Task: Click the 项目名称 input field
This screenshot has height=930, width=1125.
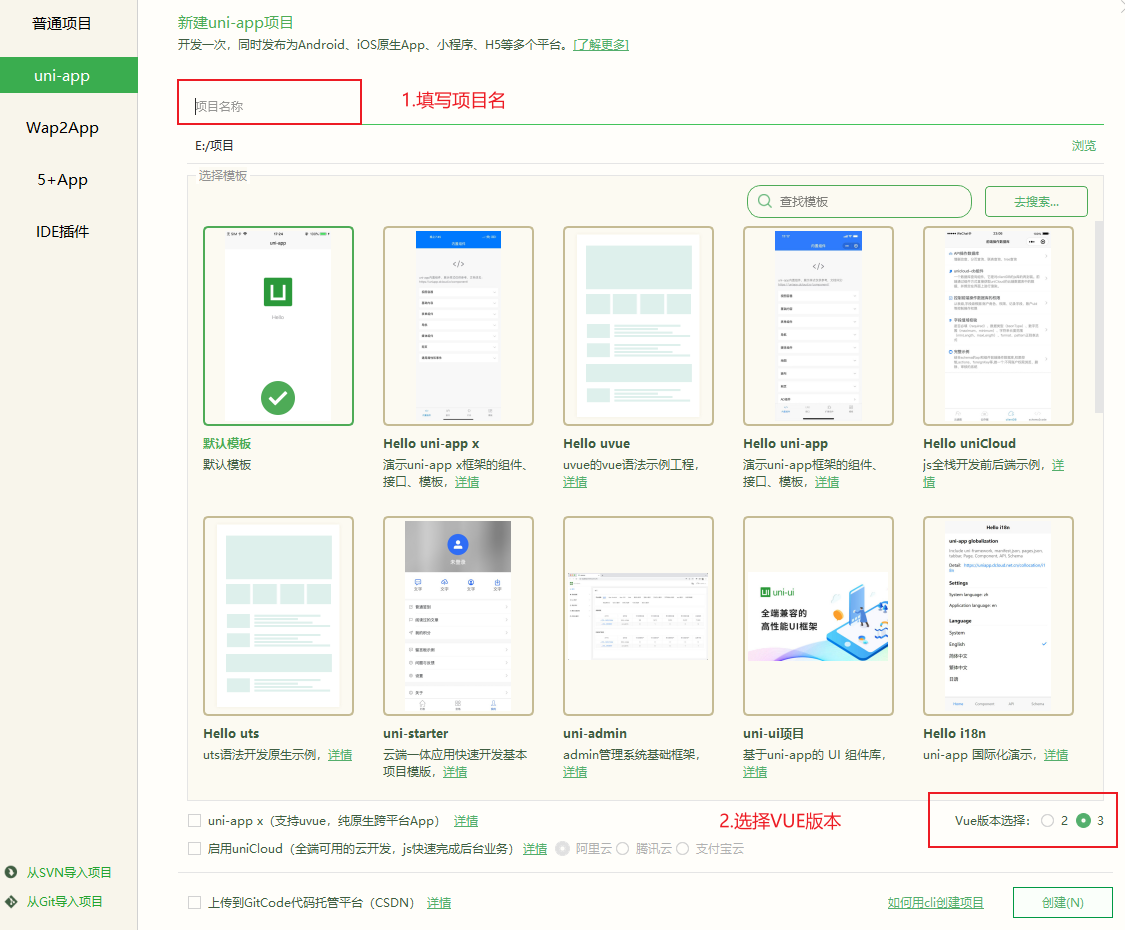Action: tap(269, 102)
